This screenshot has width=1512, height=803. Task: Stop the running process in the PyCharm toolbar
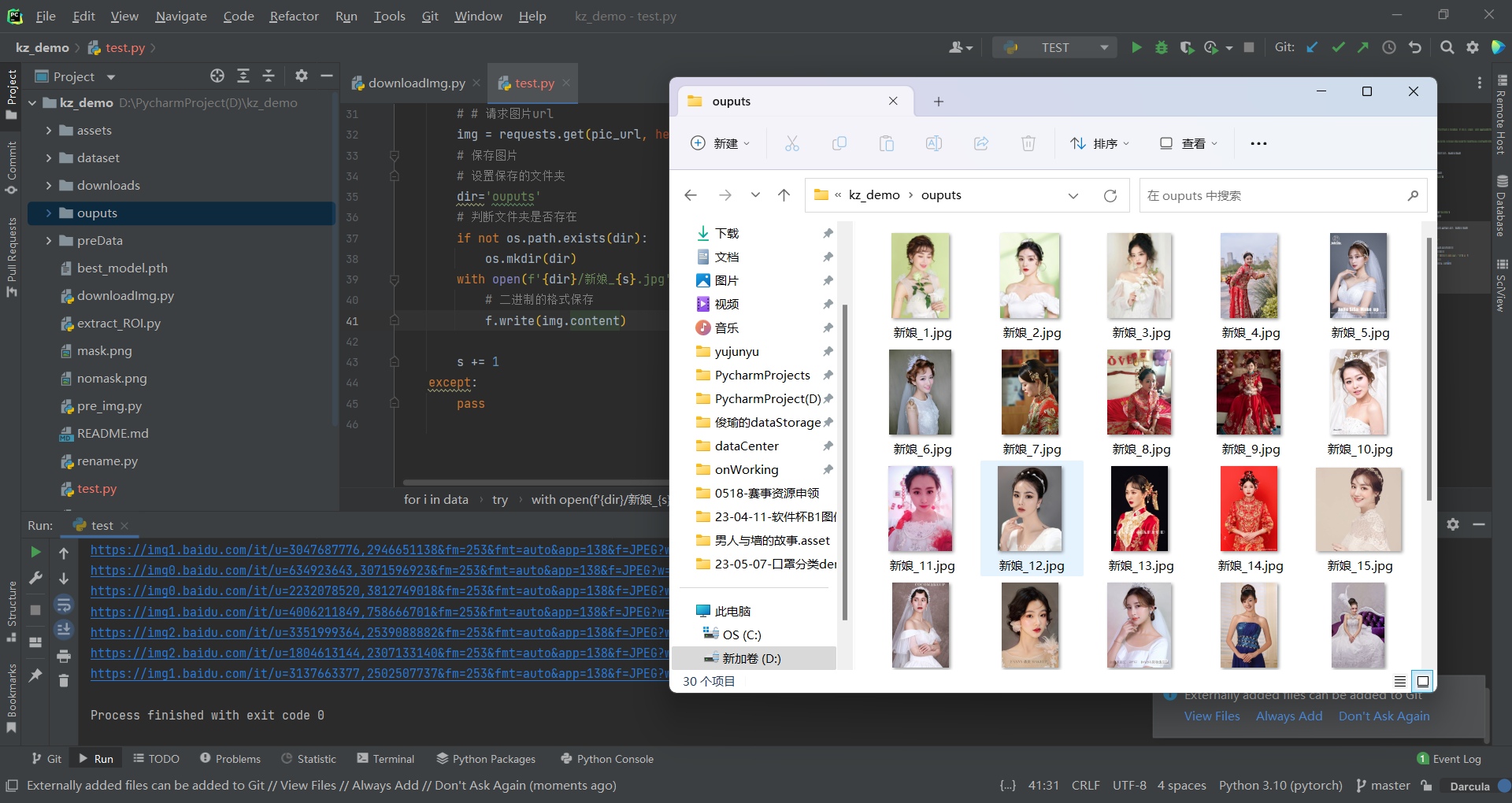click(1249, 47)
